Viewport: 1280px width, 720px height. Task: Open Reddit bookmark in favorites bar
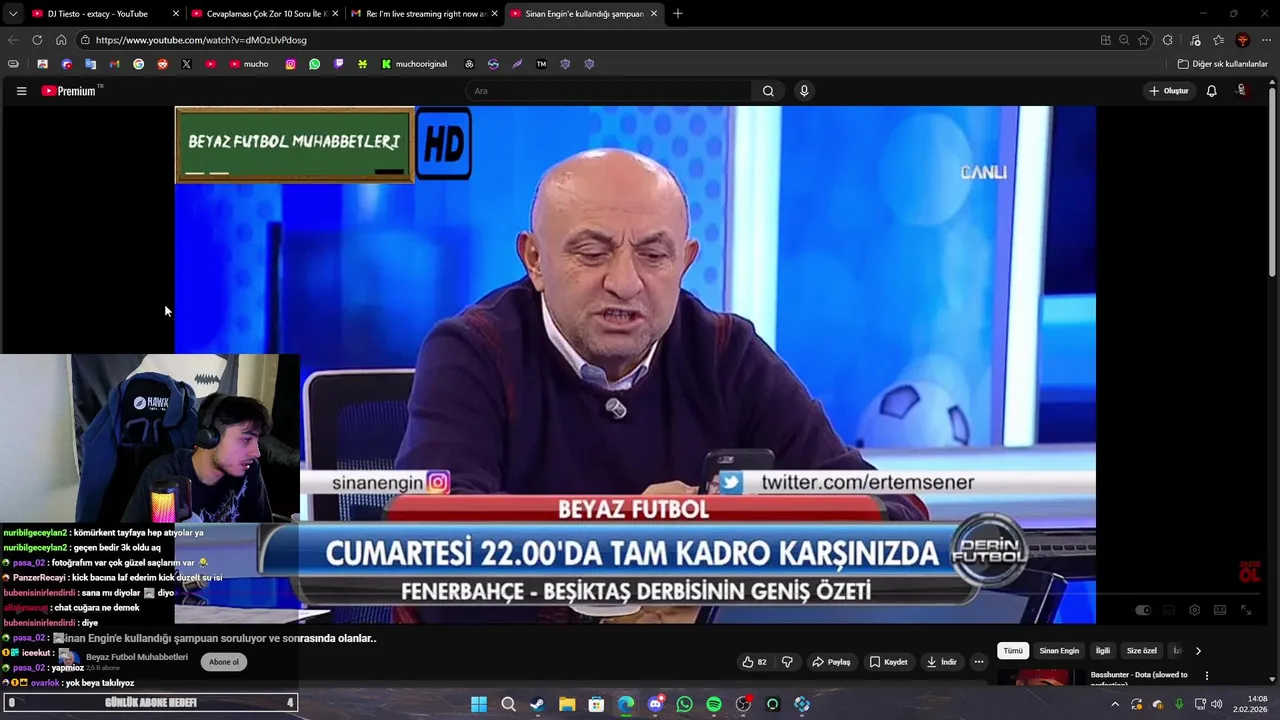162,64
